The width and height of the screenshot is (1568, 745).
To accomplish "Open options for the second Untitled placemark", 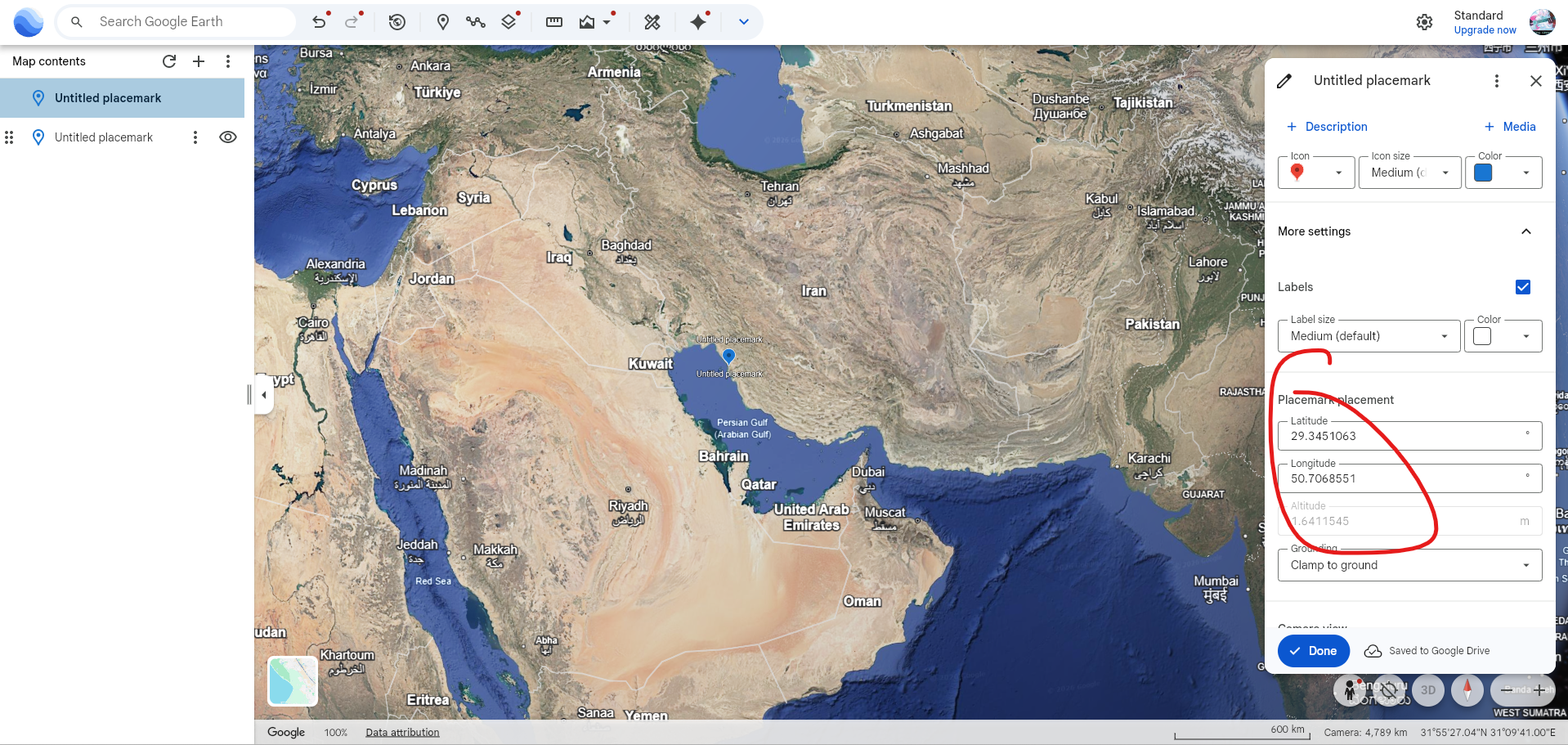I will click(x=195, y=137).
